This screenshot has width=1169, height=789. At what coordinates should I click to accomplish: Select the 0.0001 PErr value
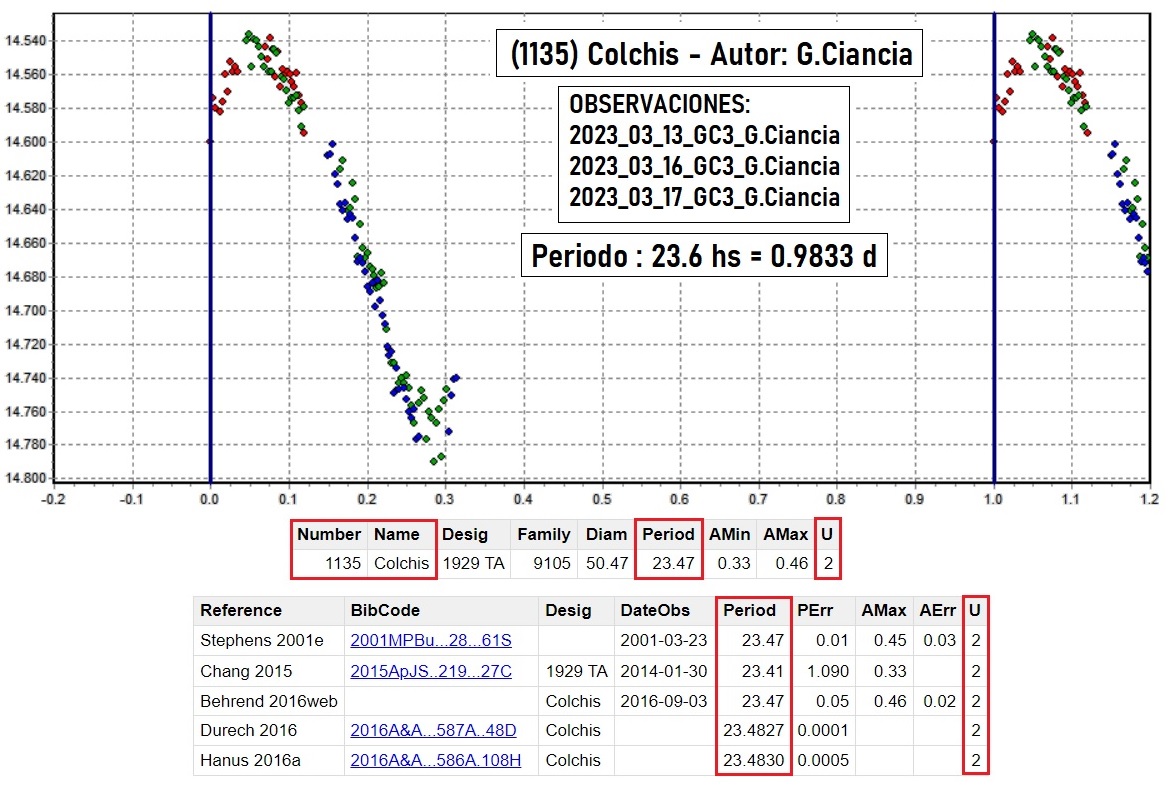tap(823, 730)
